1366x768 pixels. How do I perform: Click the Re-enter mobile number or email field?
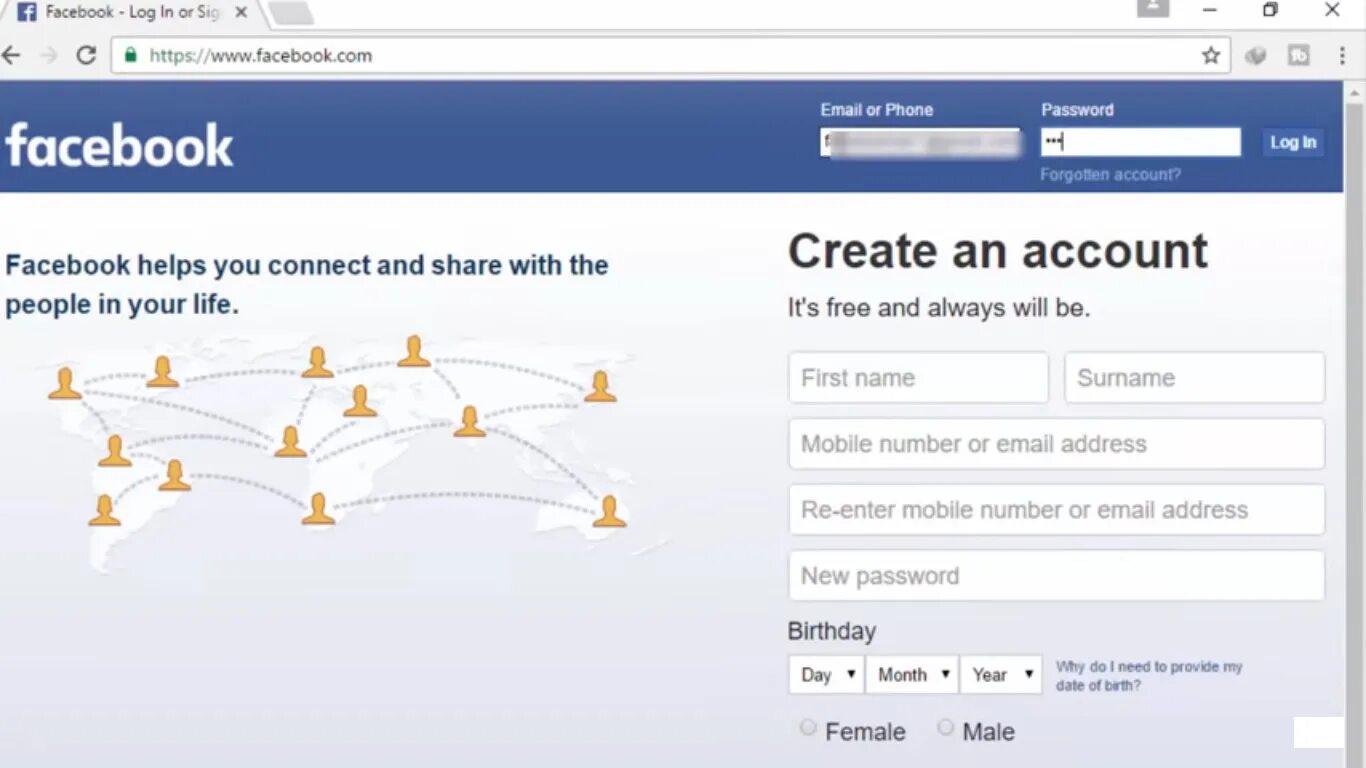click(1056, 510)
